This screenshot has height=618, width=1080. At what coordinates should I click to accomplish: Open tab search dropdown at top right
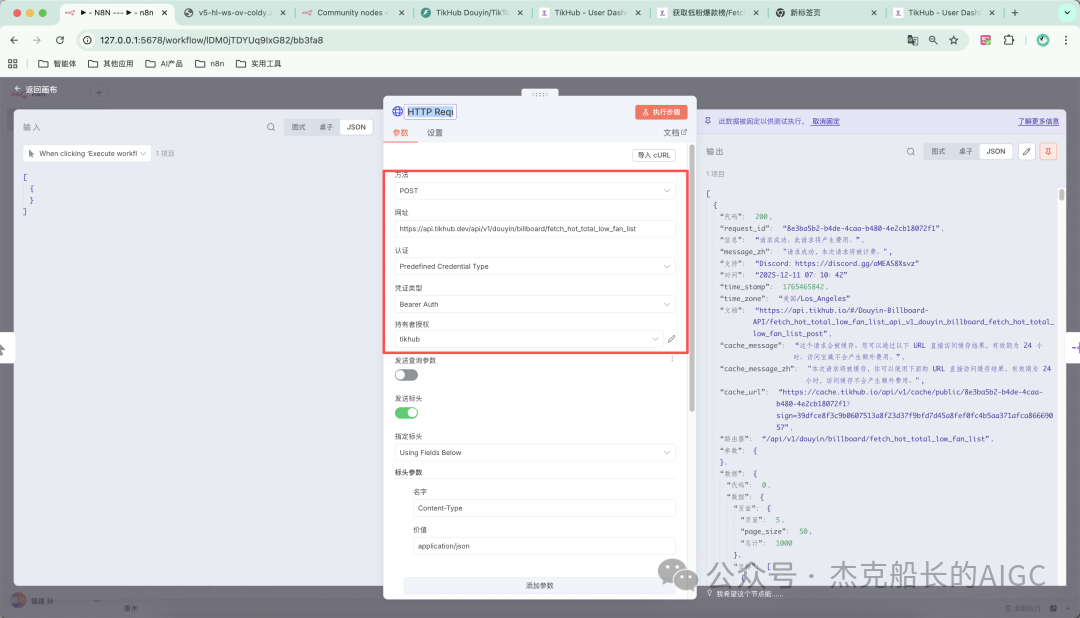[1067, 12]
